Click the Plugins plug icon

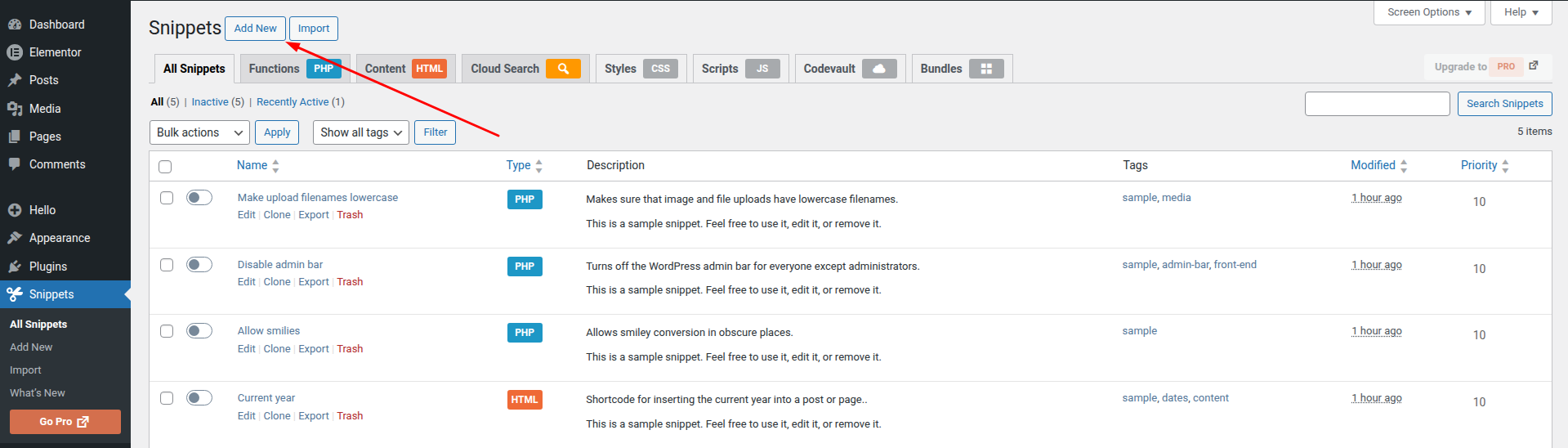pyautogui.click(x=15, y=267)
